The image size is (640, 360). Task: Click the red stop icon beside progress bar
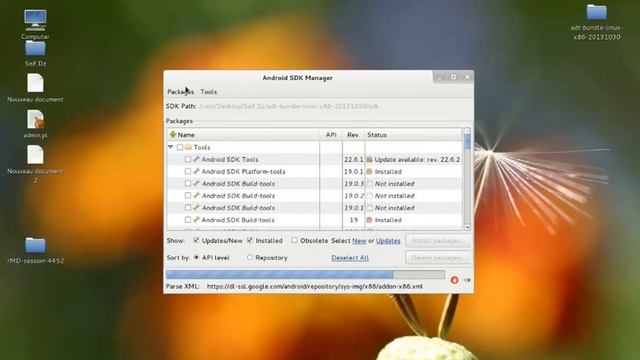pyautogui.click(x=454, y=280)
